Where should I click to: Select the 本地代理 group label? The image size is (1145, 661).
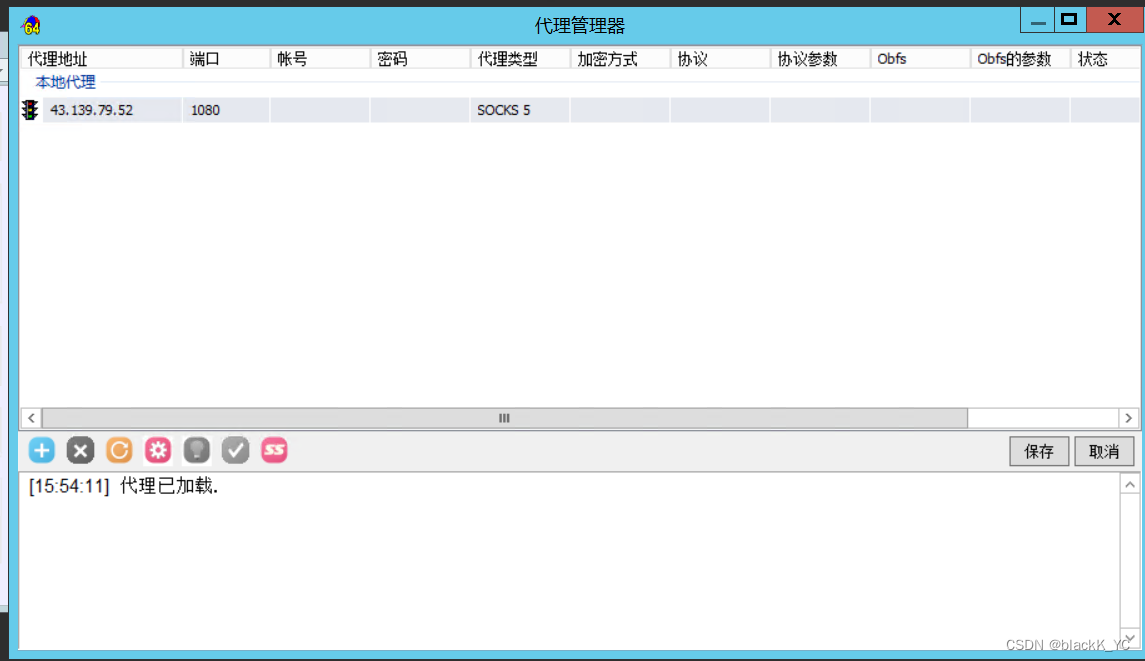pos(66,83)
